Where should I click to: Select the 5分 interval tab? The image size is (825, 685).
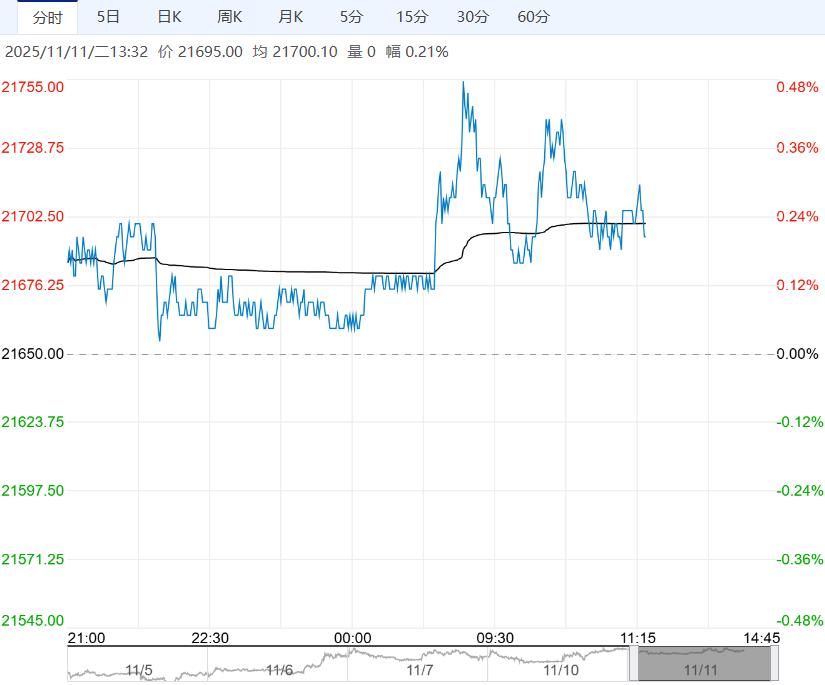pos(352,17)
